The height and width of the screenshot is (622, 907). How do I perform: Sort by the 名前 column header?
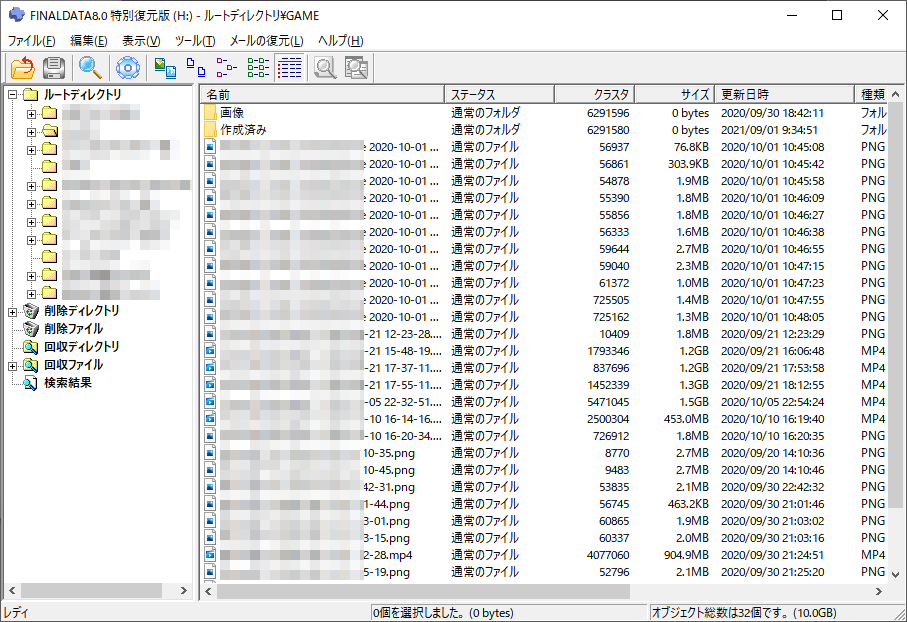[x=323, y=94]
